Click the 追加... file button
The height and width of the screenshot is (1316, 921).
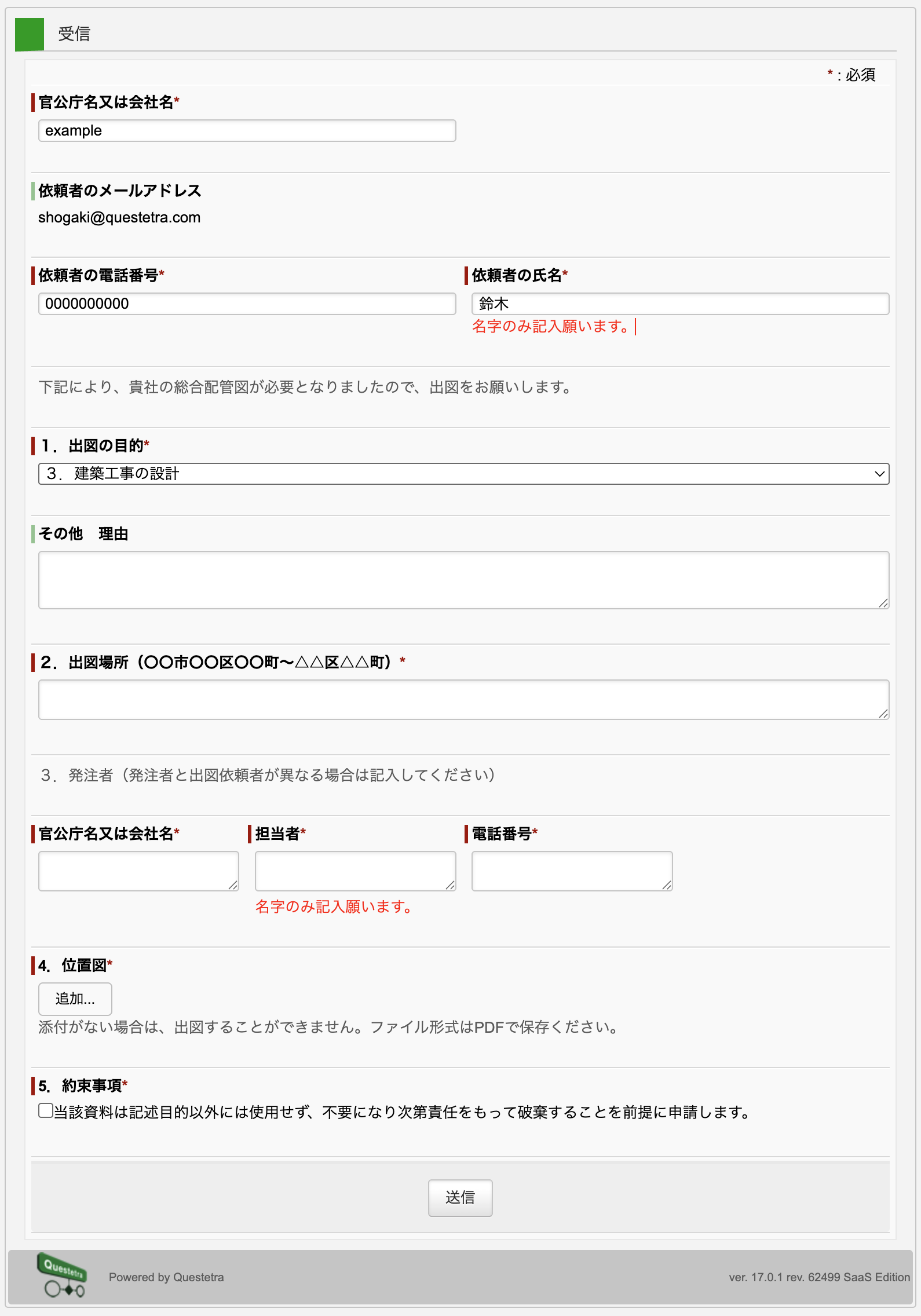point(75,999)
